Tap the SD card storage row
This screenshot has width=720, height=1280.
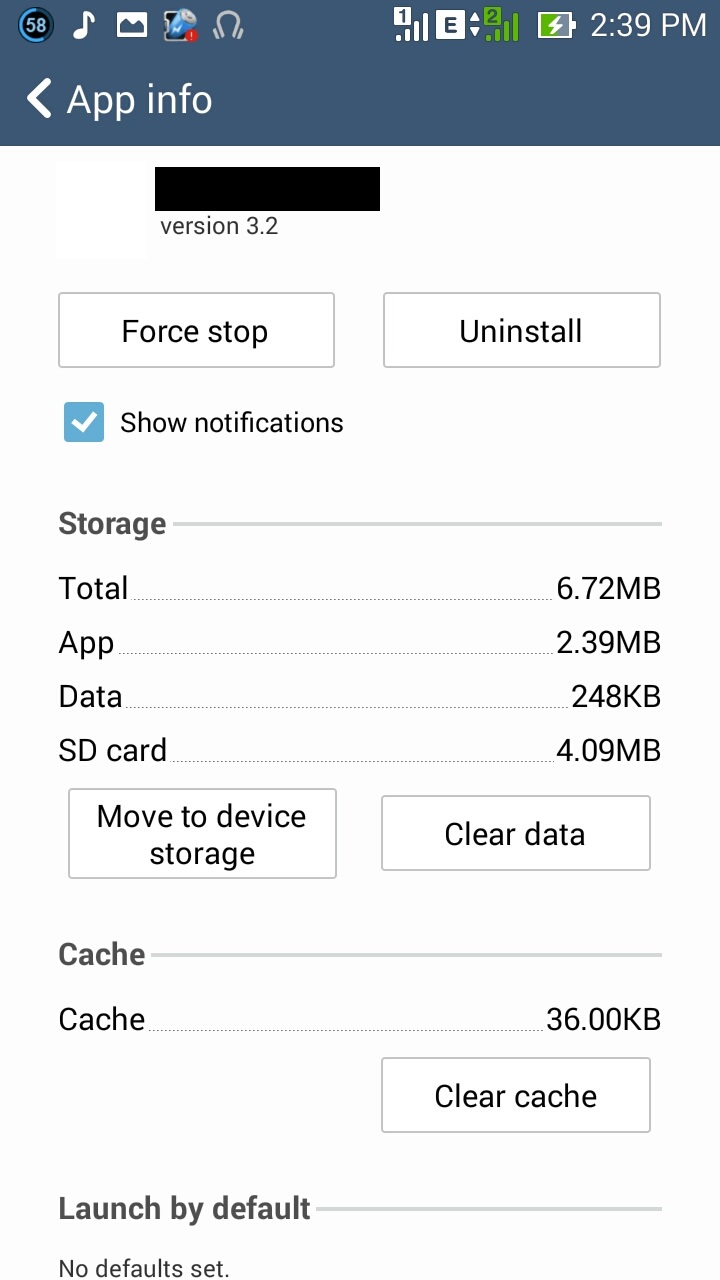(x=360, y=750)
